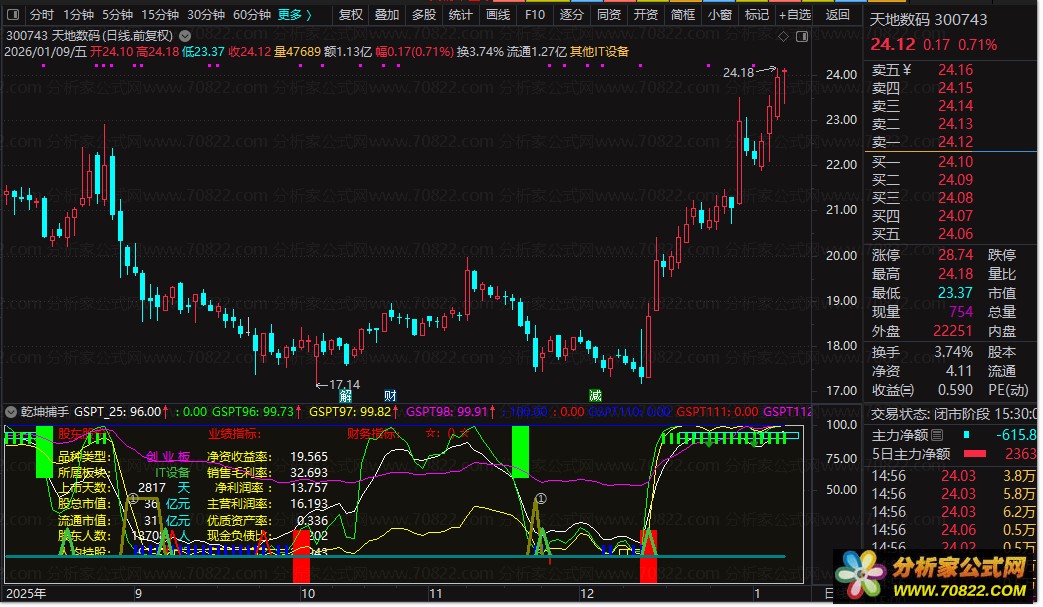Click the 同资 toolbar button
This screenshot has height=607, width=1043.
click(x=609, y=14)
